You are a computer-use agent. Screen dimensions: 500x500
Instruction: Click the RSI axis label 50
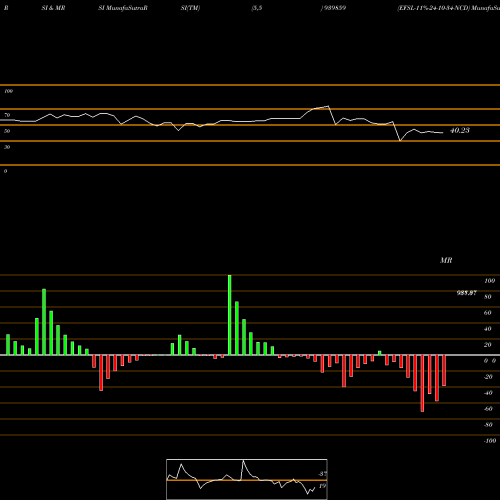(x=7, y=131)
